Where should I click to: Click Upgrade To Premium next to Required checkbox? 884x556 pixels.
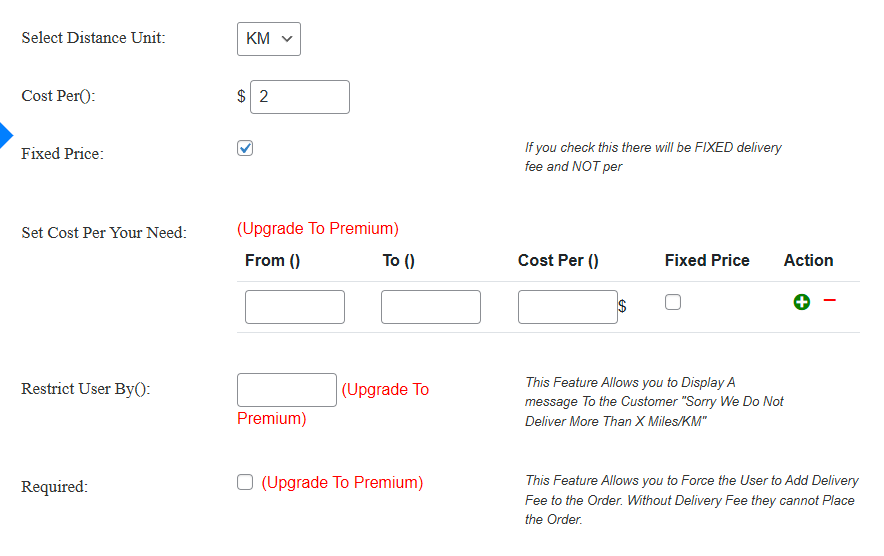pyautogui.click(x=342, y=483)
